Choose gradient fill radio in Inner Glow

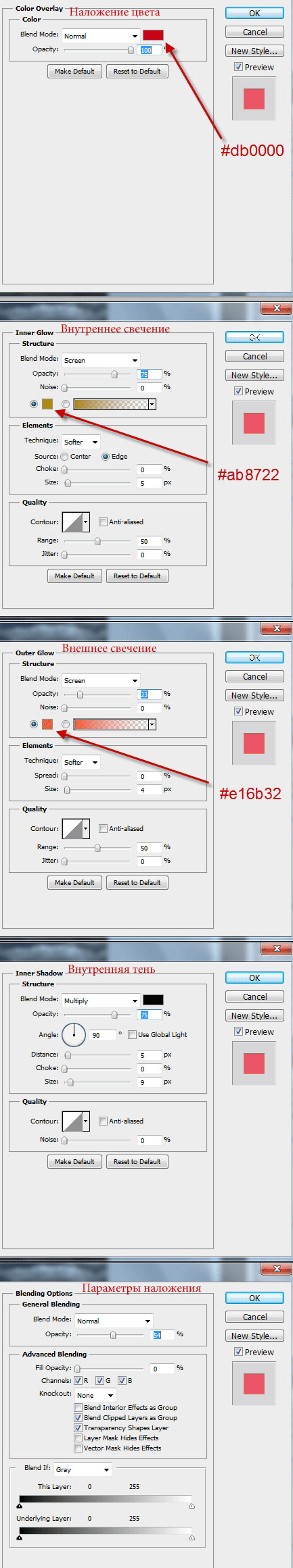[66, 404]
